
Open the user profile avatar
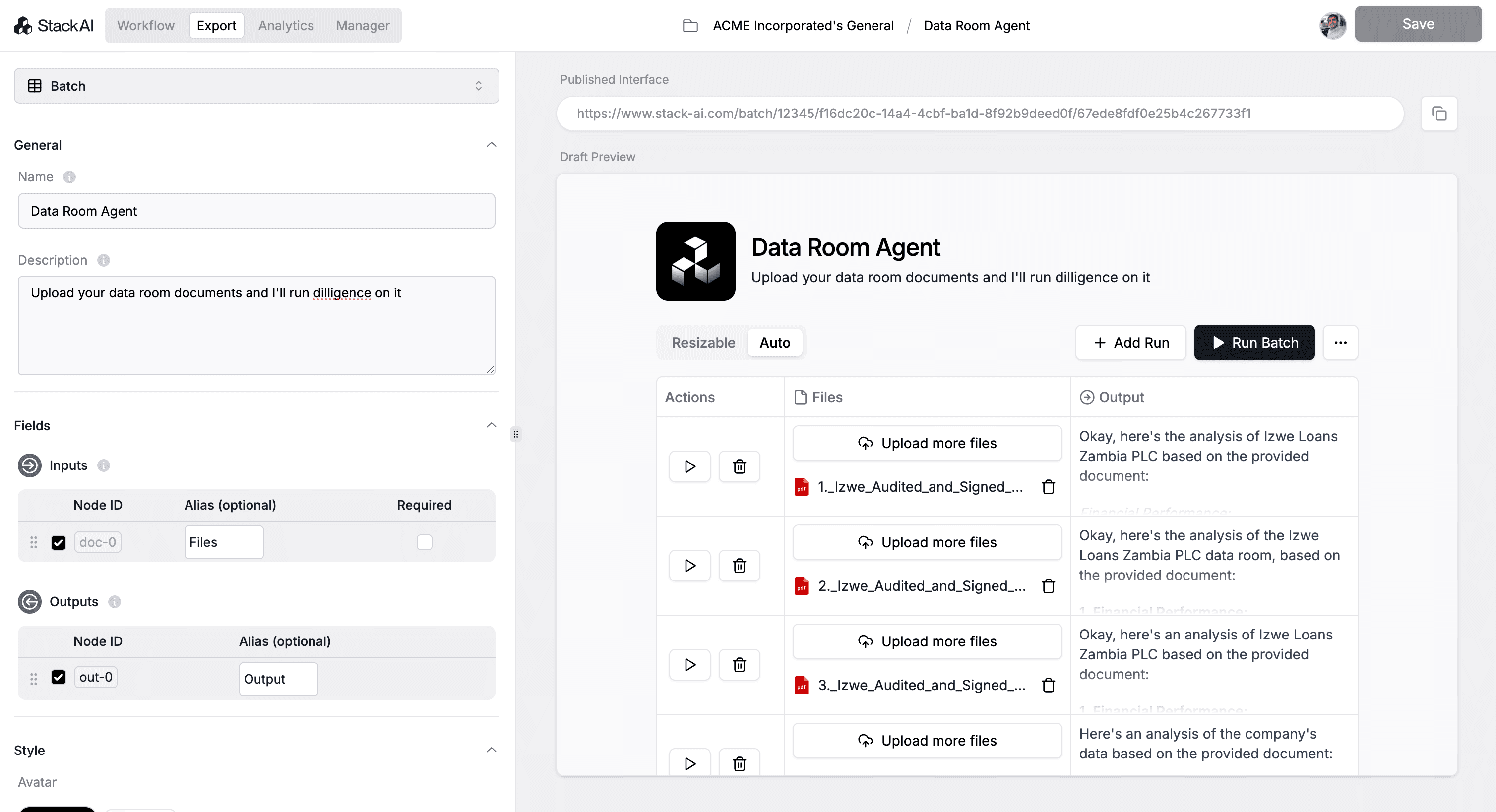tap(1333, 25)
